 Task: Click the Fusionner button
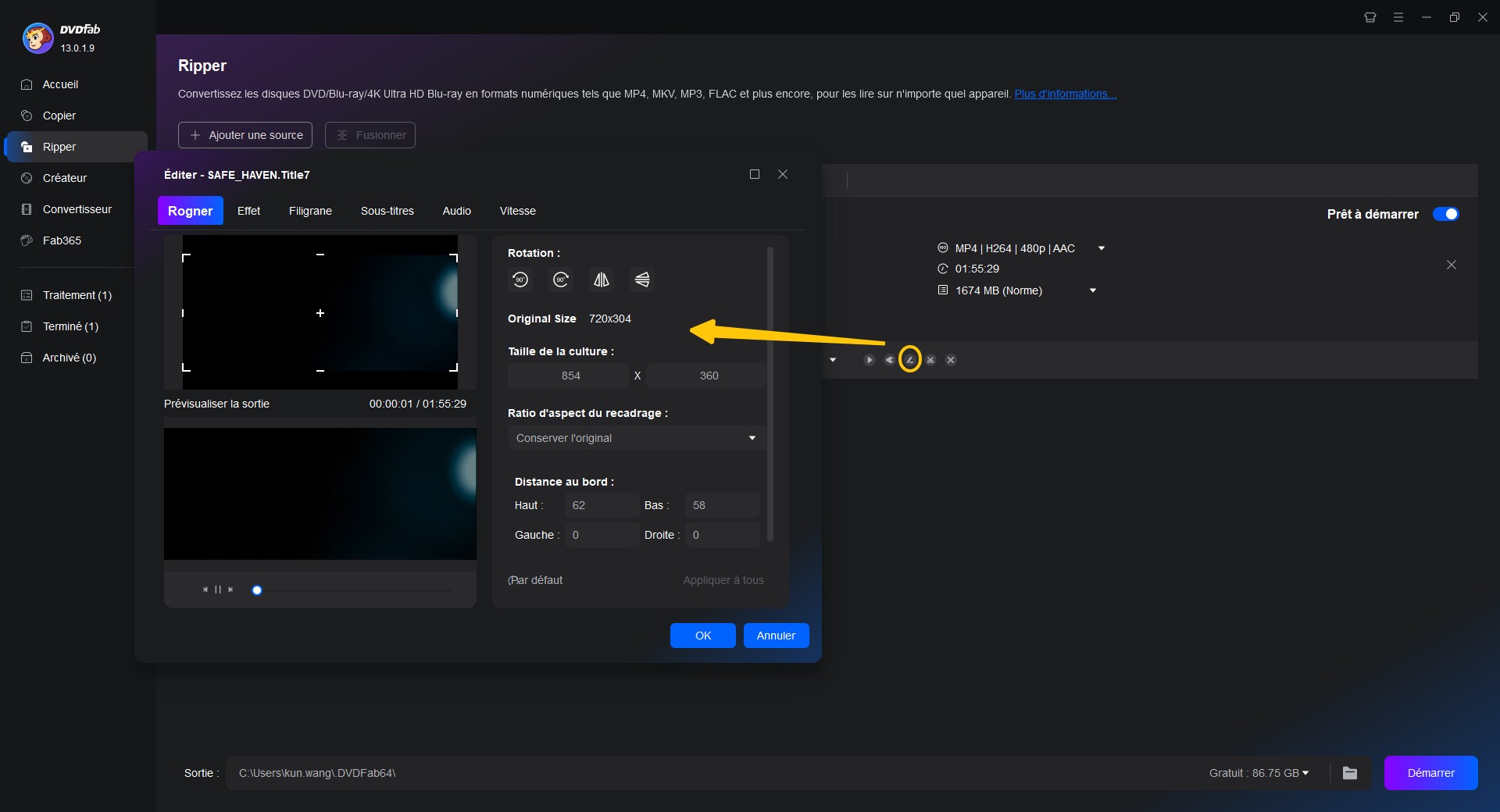click(370, 135)
